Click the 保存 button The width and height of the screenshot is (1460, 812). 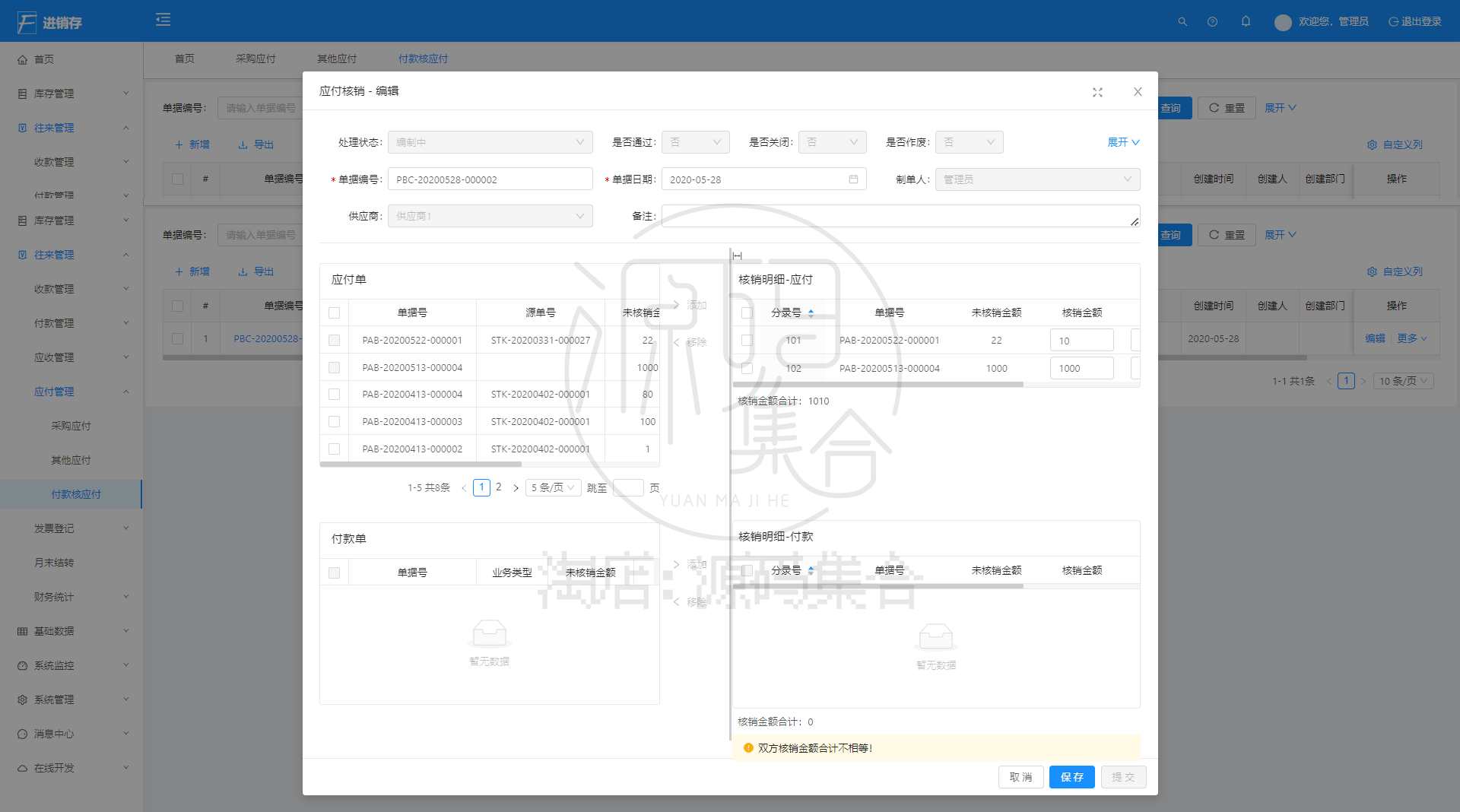[x=1072, y=777]
